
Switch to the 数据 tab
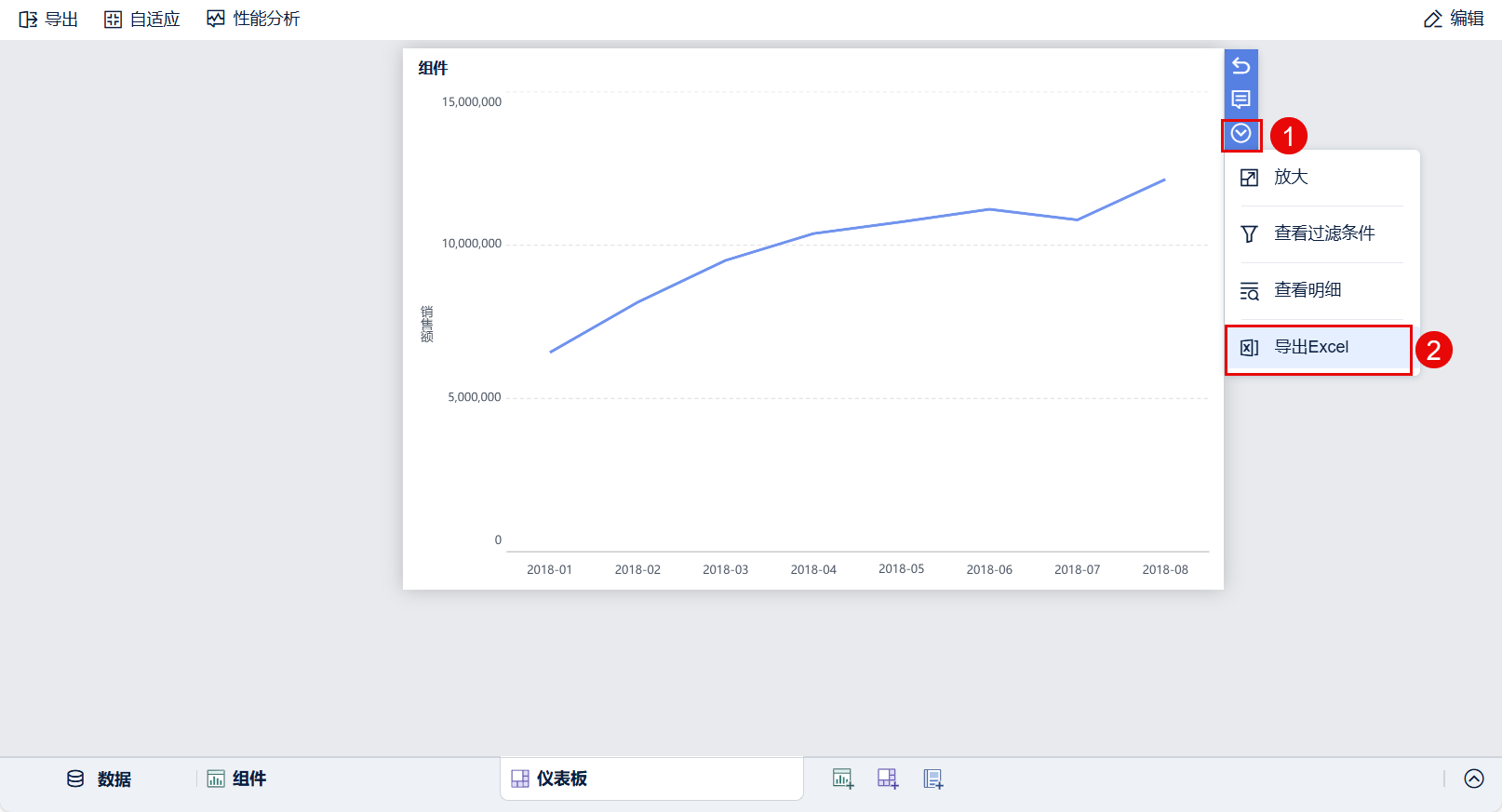pos(100,779)
